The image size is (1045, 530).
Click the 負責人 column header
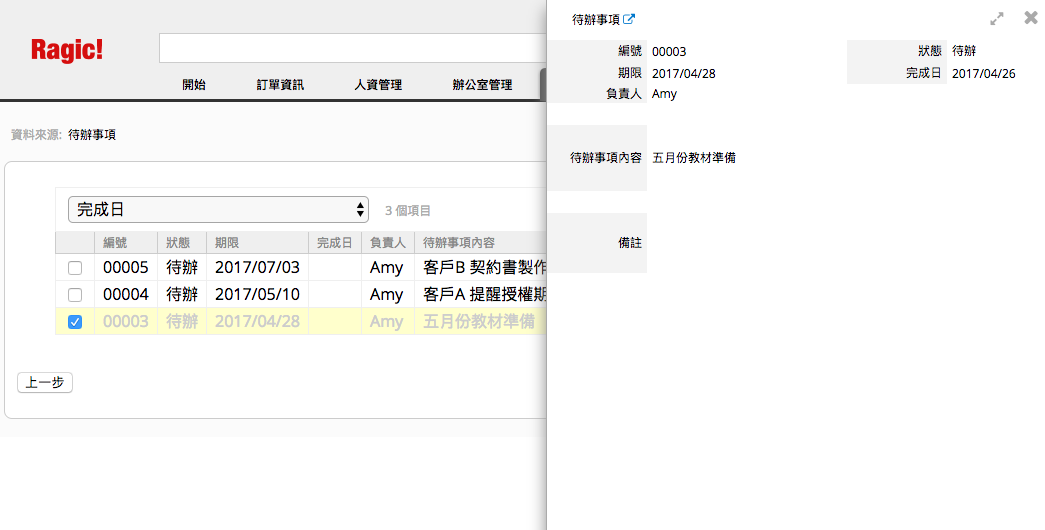point(386,243)
